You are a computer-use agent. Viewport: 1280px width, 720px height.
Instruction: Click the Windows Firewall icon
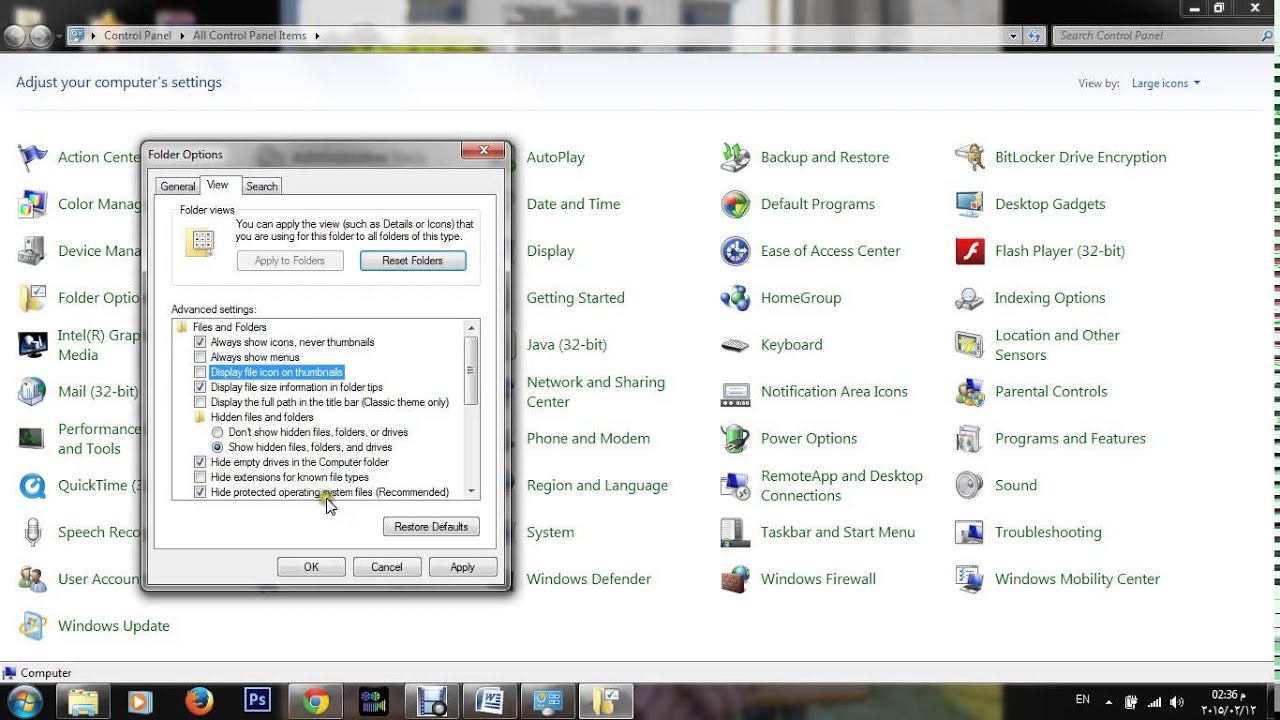(736, 579)
